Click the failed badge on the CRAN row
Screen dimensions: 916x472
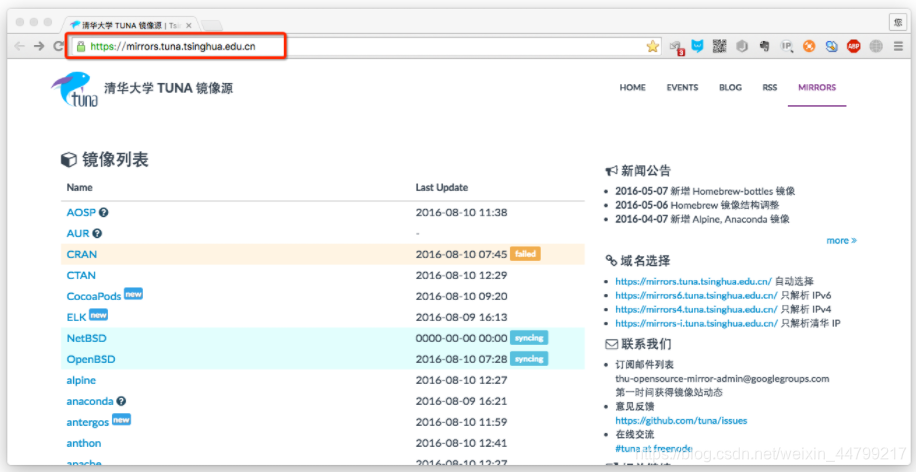click(525, 254)
